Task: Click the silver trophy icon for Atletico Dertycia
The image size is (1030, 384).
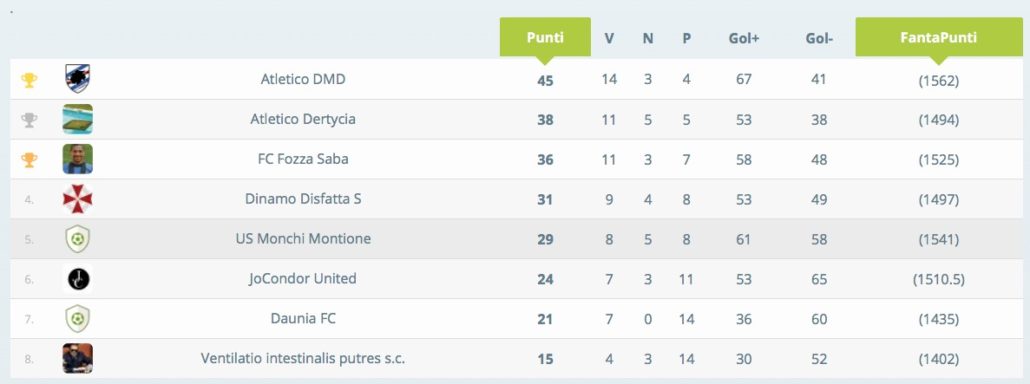Action: coord(29,120)
